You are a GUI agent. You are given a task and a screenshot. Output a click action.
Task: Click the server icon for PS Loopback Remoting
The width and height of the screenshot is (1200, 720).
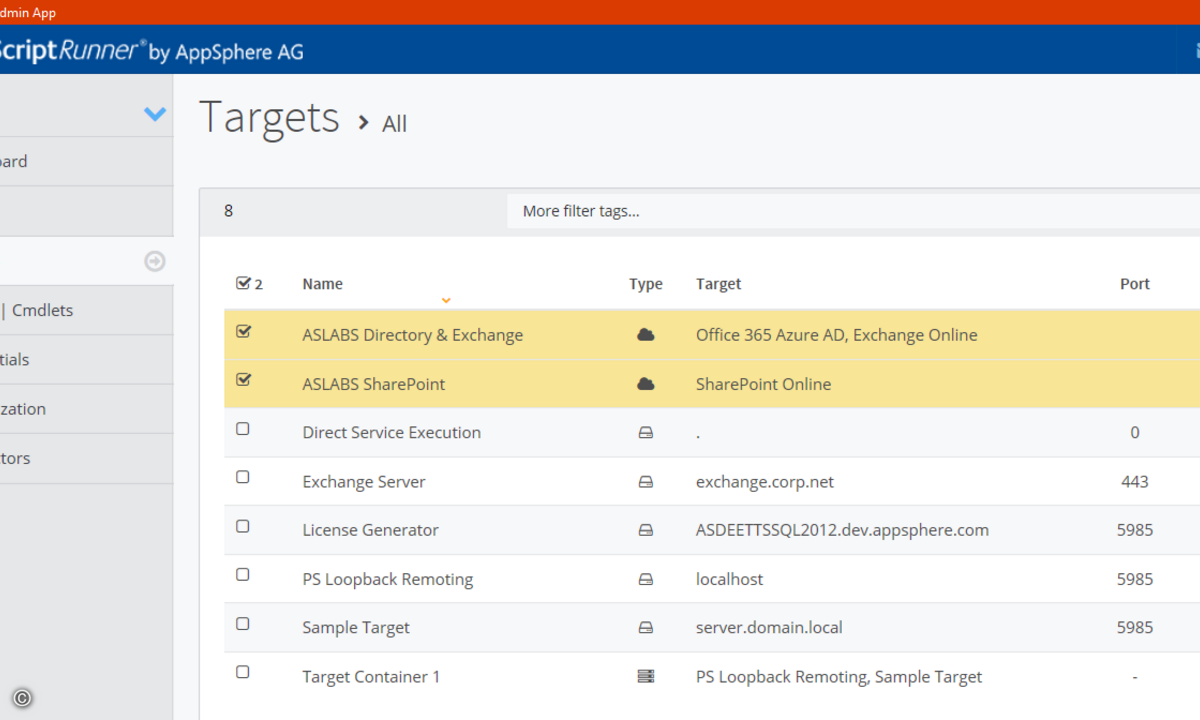pos(645,579)
